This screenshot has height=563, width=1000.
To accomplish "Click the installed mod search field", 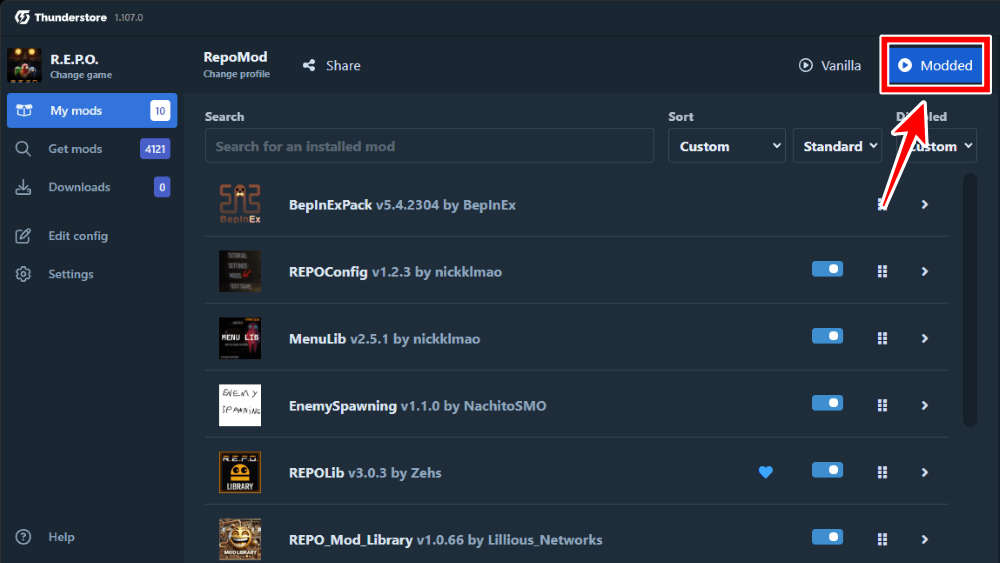I will (430, 146).
